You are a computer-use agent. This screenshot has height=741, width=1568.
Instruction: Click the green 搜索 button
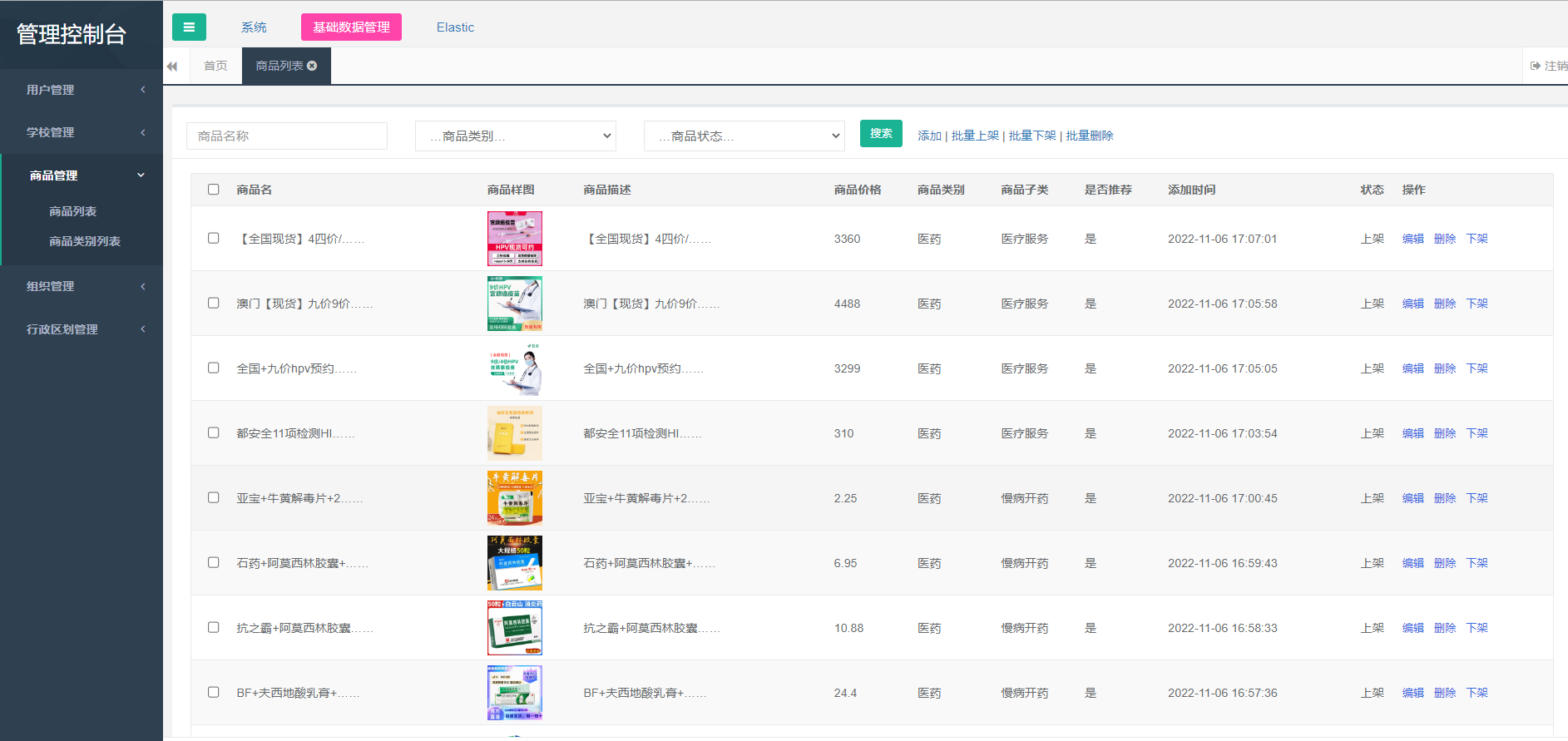point(881,134)
